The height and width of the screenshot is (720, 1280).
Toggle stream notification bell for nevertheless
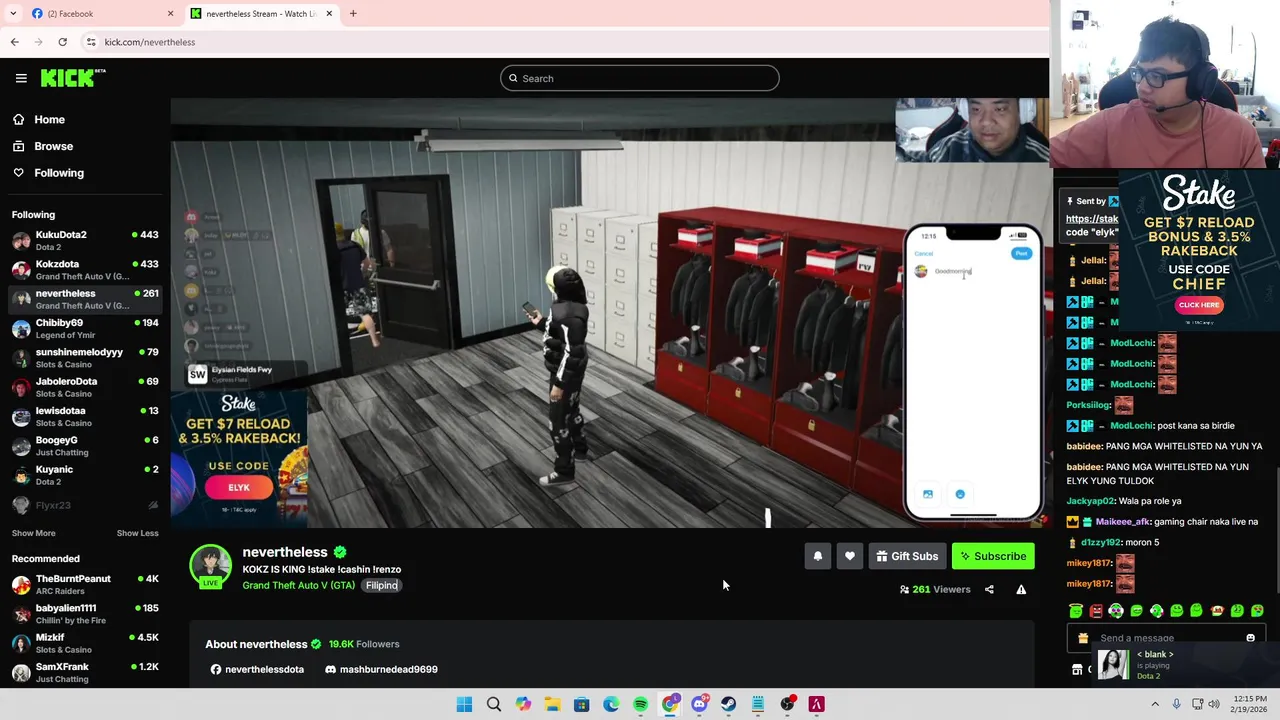click(818, 556)
